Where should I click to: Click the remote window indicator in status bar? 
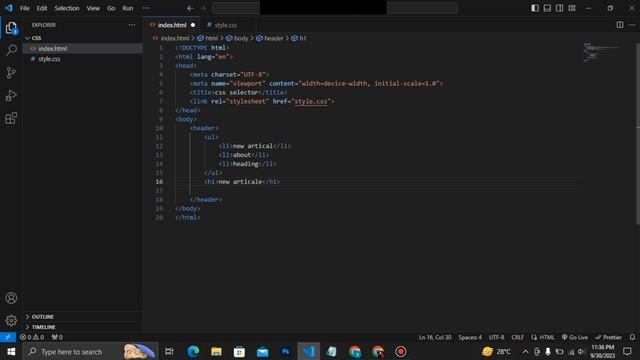coord(8,337)
